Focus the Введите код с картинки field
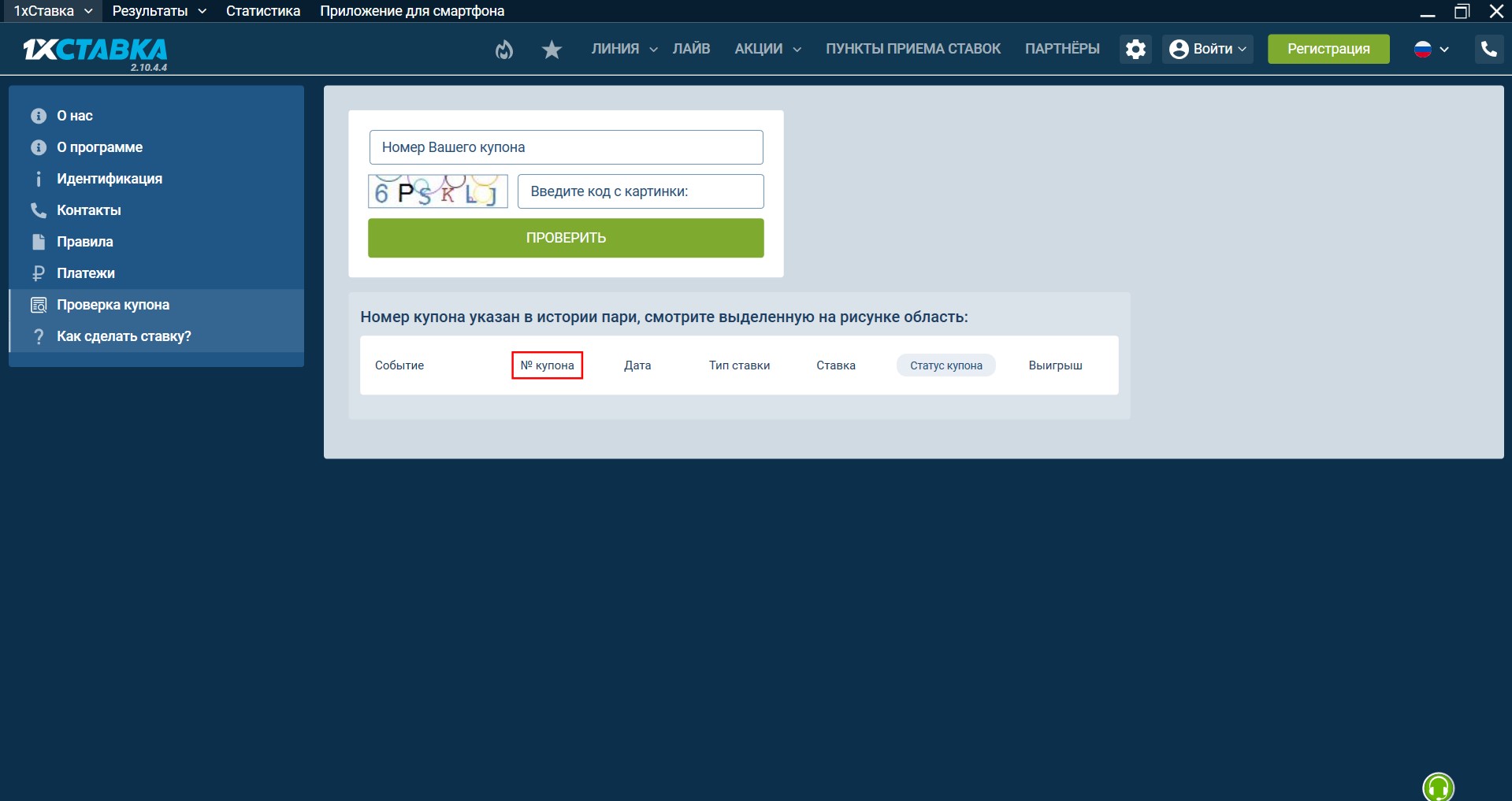 tap(641, 191)
